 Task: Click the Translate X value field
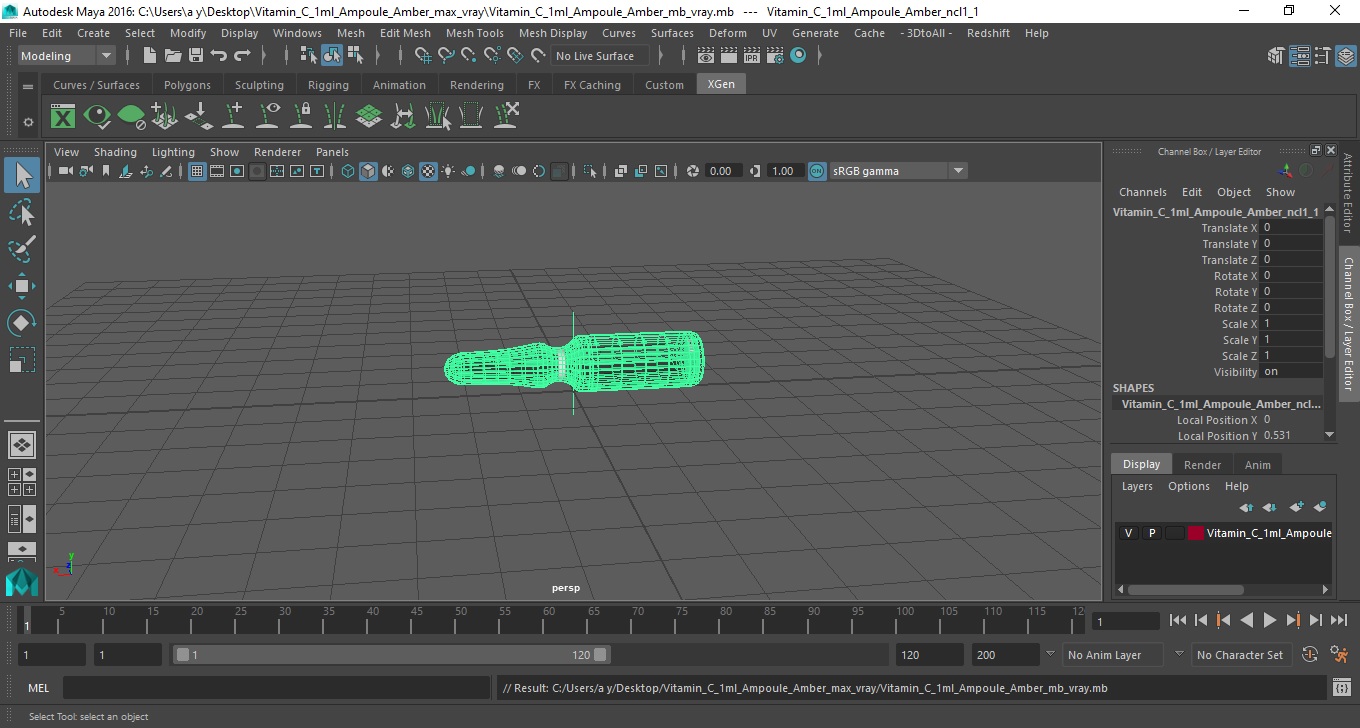pos(1292,228)
